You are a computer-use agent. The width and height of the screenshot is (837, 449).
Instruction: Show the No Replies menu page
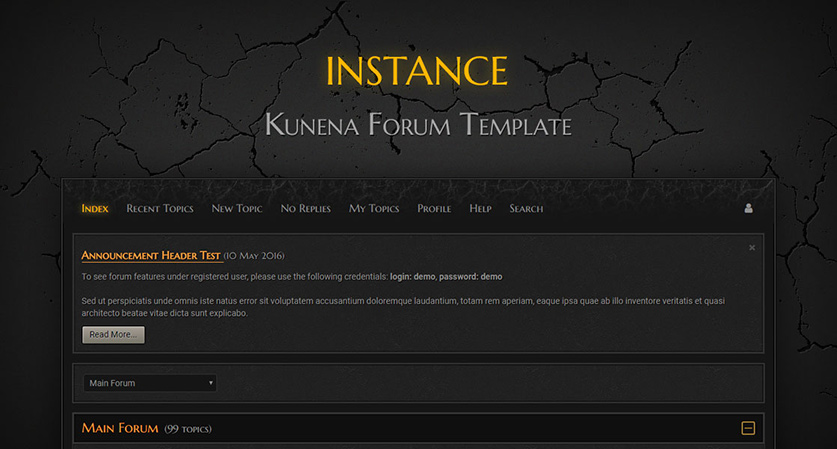[x=306, y=209]
